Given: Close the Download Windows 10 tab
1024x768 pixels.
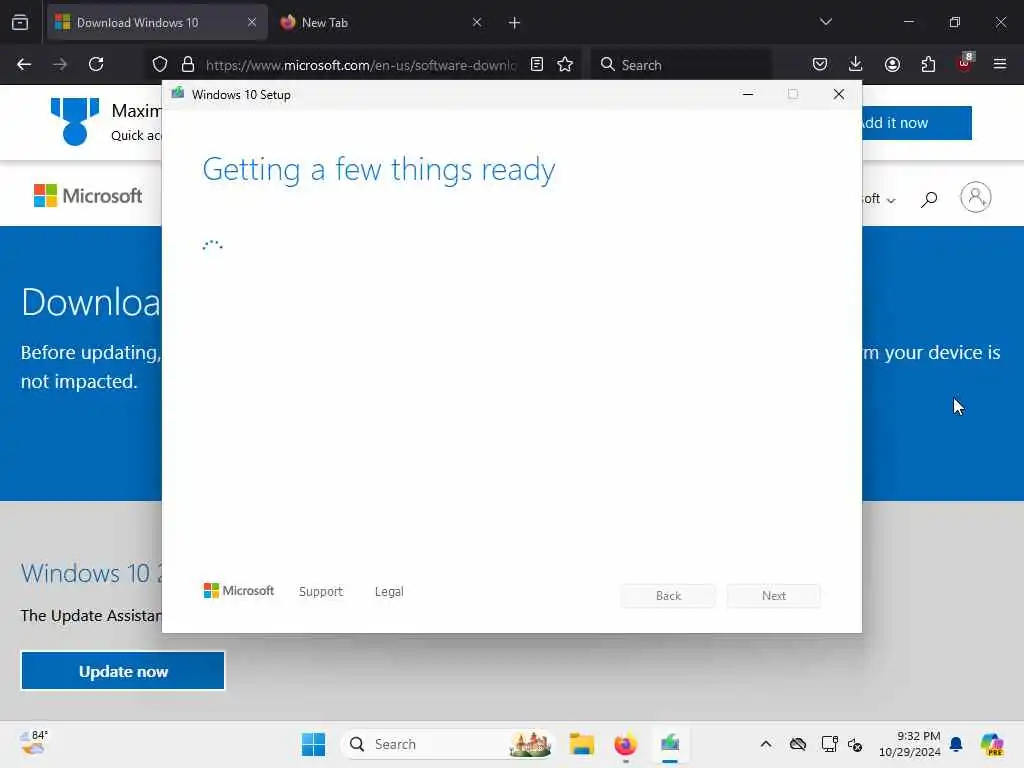Looking at the screenshot, I should tap(252, 22).
